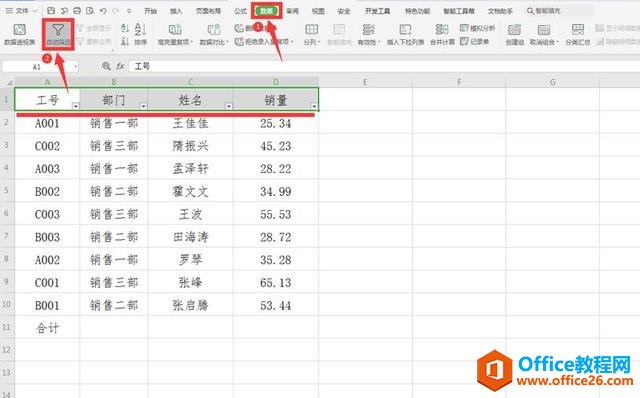Click the formula bar showing 工号
Image resolution: width=640 pixels, height=398 pixels.
click(384, 66)
